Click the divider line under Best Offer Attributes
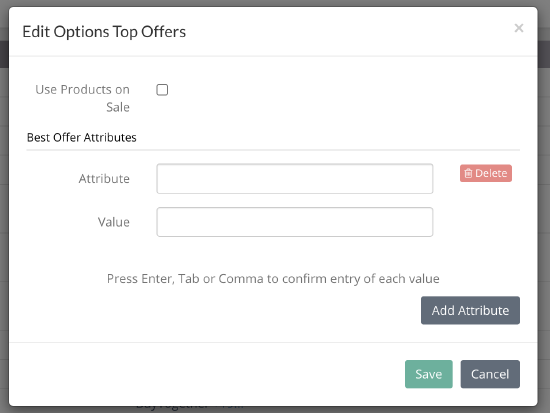 click(273, 150)
